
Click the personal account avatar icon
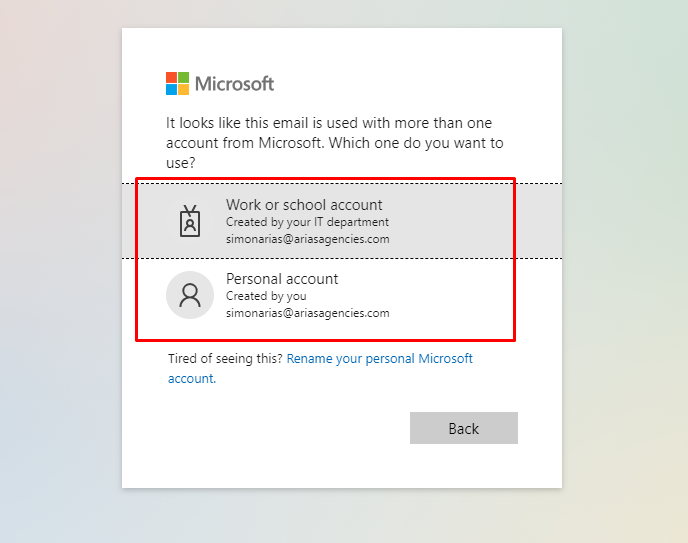[190, 295]
